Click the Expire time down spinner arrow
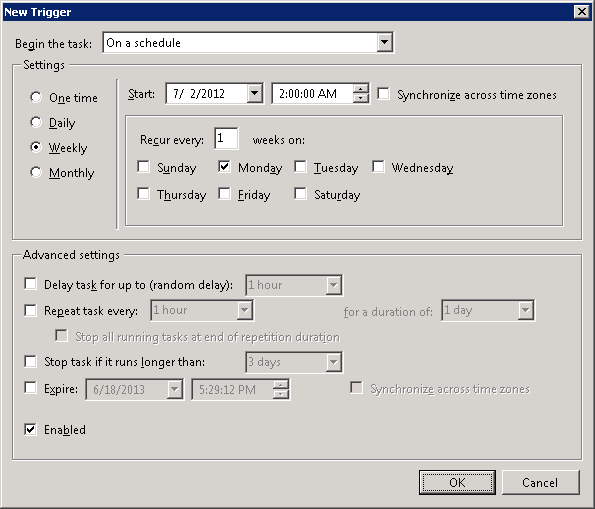This screenshot has height=509, width=595. point(280,394)
